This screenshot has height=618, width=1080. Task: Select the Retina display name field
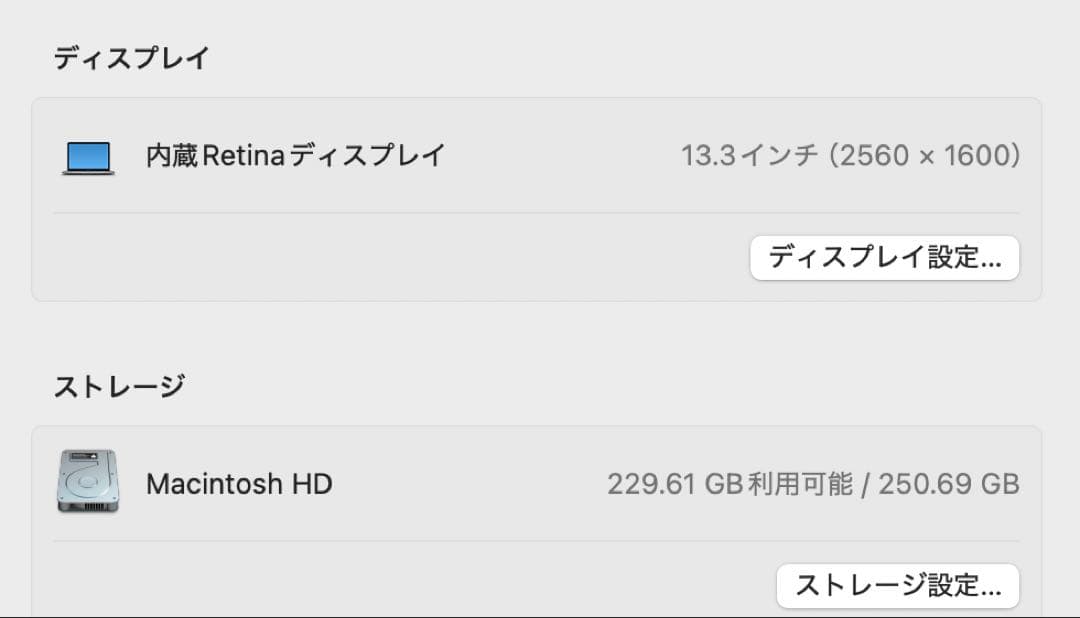[295, 156]
